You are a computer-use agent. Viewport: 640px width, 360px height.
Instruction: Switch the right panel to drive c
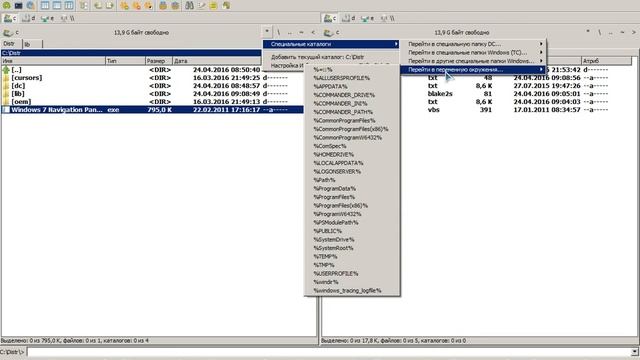tap(330, 18)
